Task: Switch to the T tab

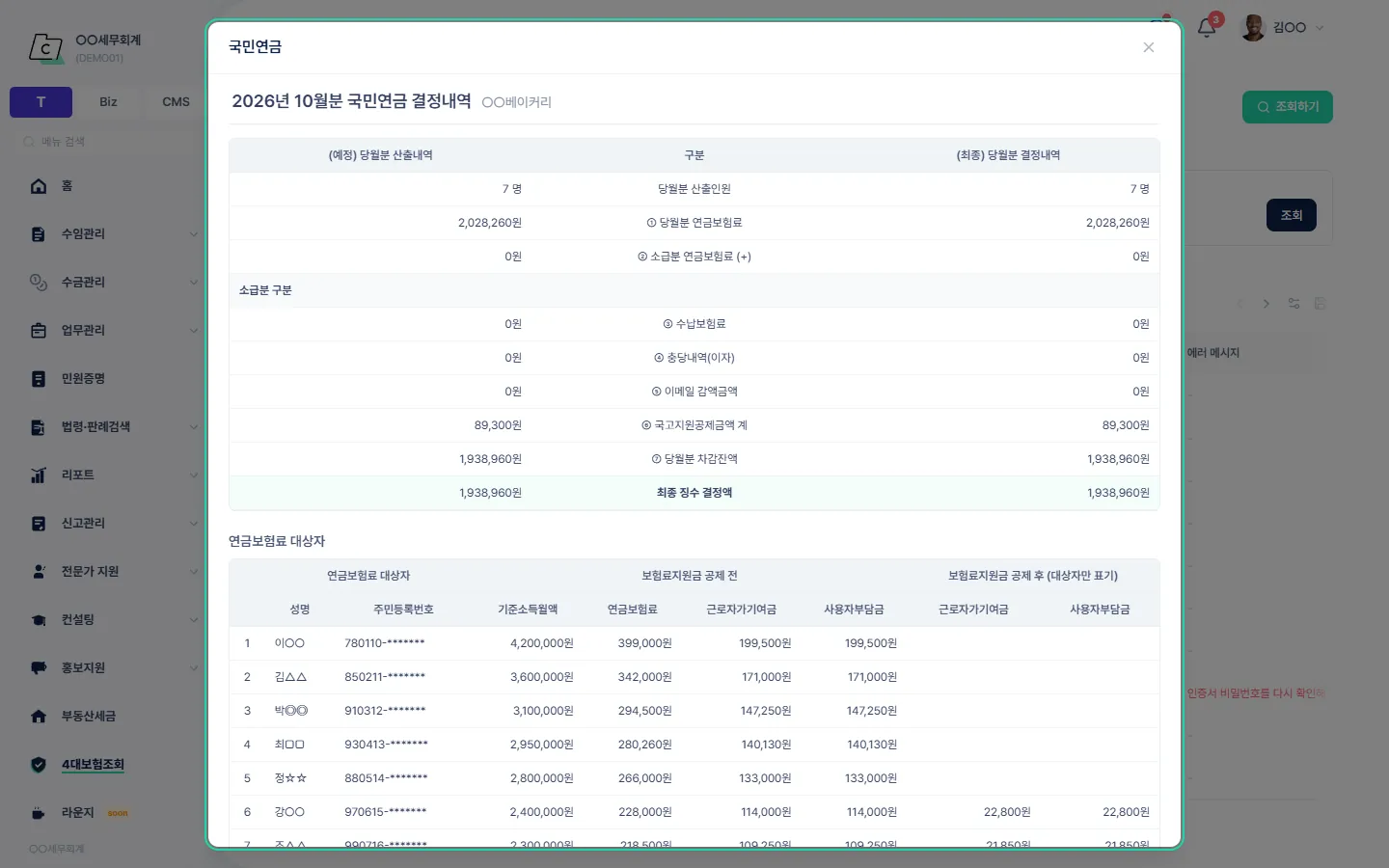Action: tap(41, 102)
